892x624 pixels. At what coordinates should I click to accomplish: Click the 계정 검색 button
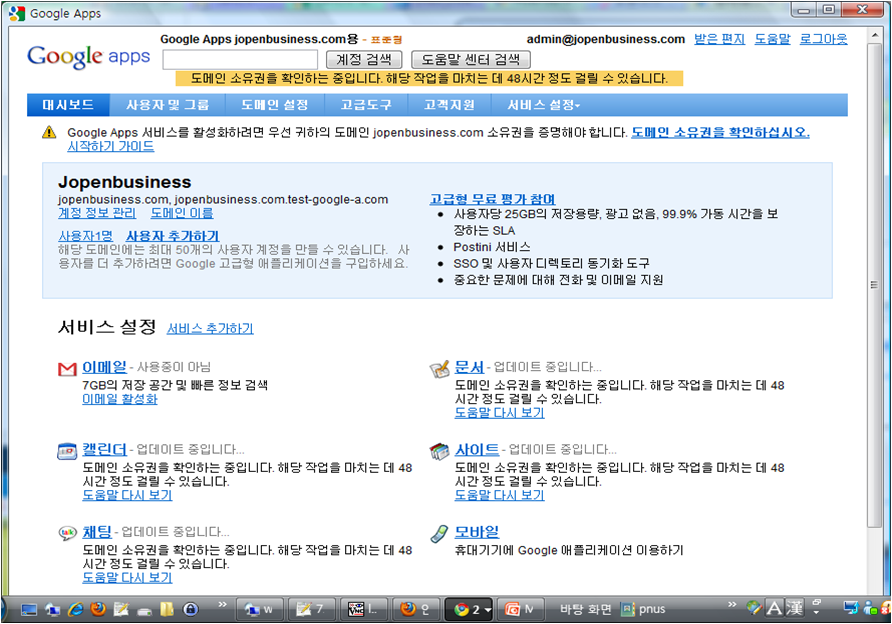364,59
